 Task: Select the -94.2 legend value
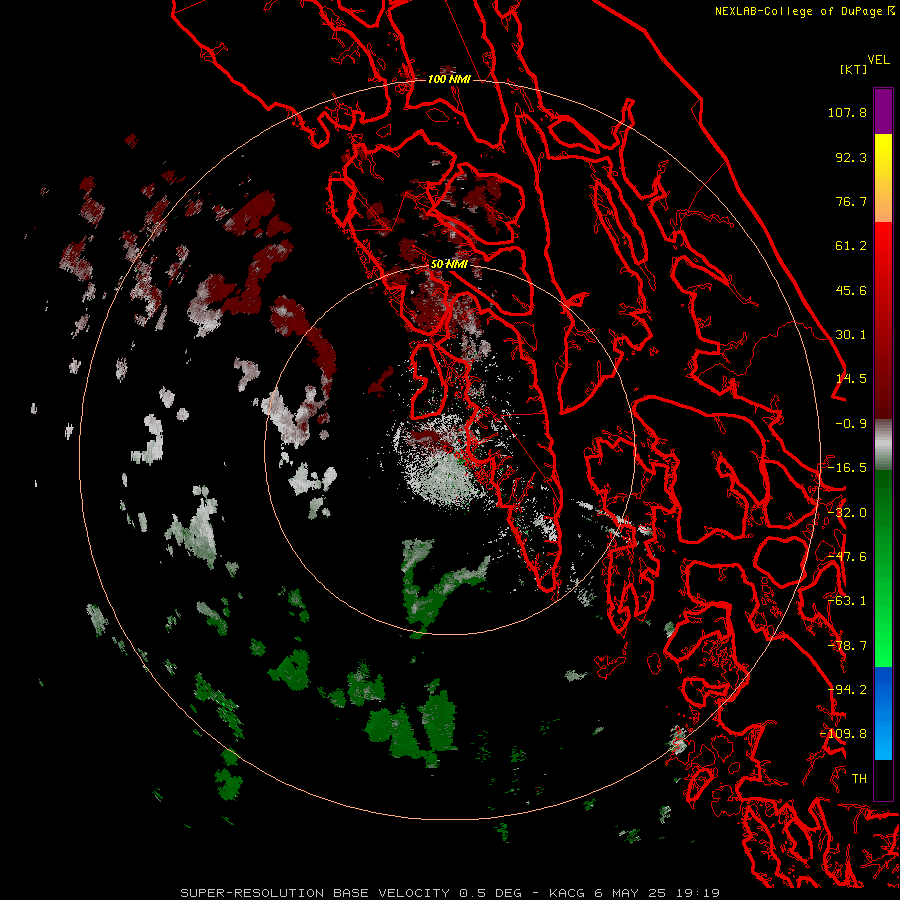pyautogui.click(x=847, y=690)
